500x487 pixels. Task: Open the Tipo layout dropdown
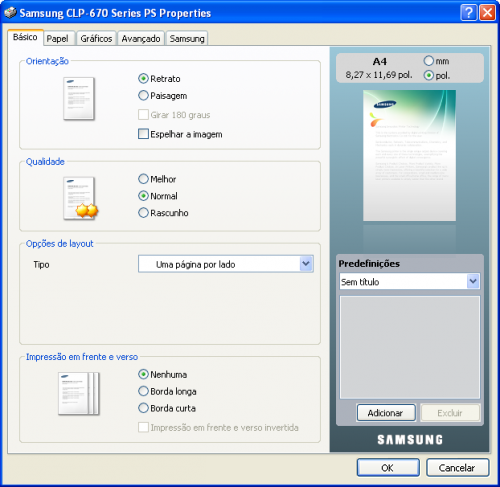[226, 264]
